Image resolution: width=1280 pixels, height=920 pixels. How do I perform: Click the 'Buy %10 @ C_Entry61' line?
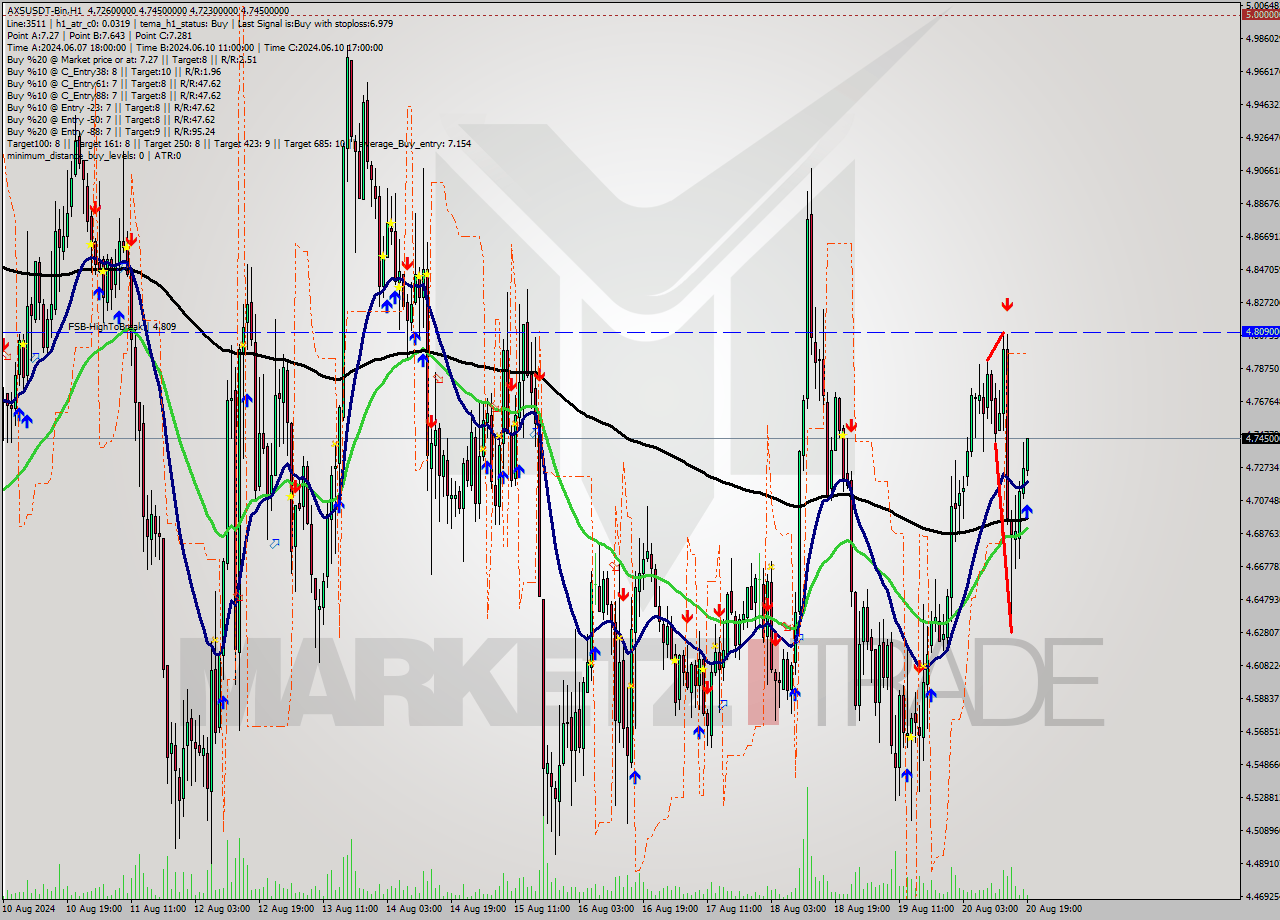point(113,84)
